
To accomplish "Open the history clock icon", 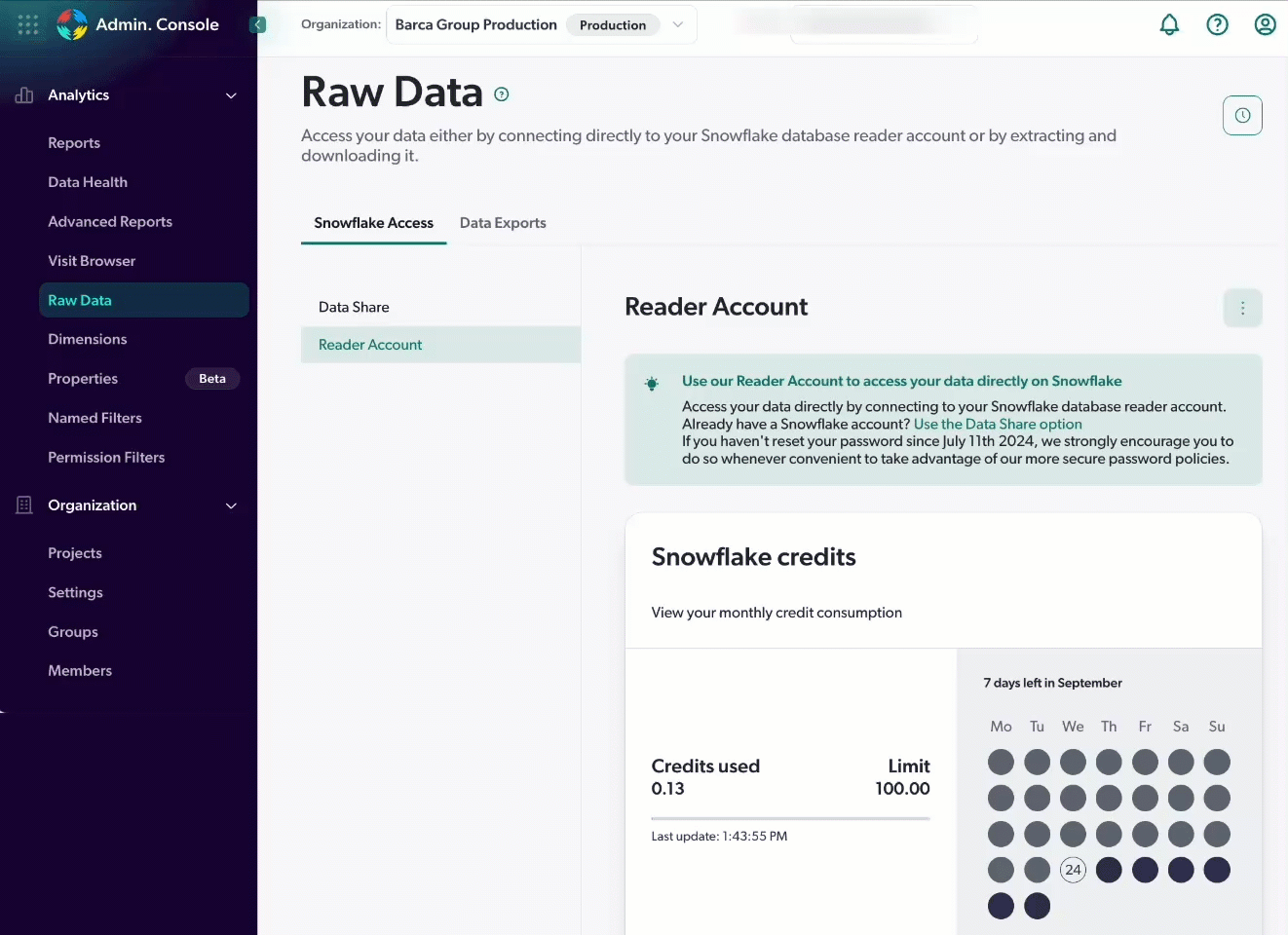I will pyautogui.click(x=1242, y=115).
